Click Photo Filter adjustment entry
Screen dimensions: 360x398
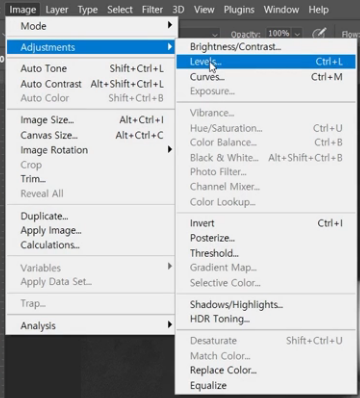coord(266,172)
